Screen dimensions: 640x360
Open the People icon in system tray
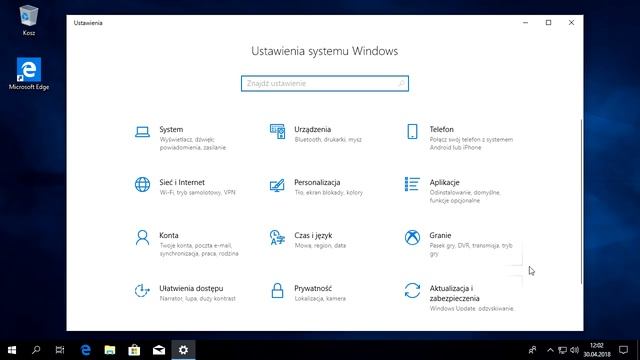(x=532, y=350)
